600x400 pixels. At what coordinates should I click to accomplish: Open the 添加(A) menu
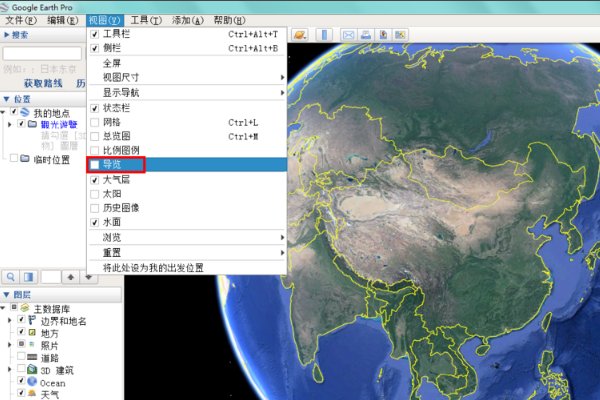click(188, 20)
